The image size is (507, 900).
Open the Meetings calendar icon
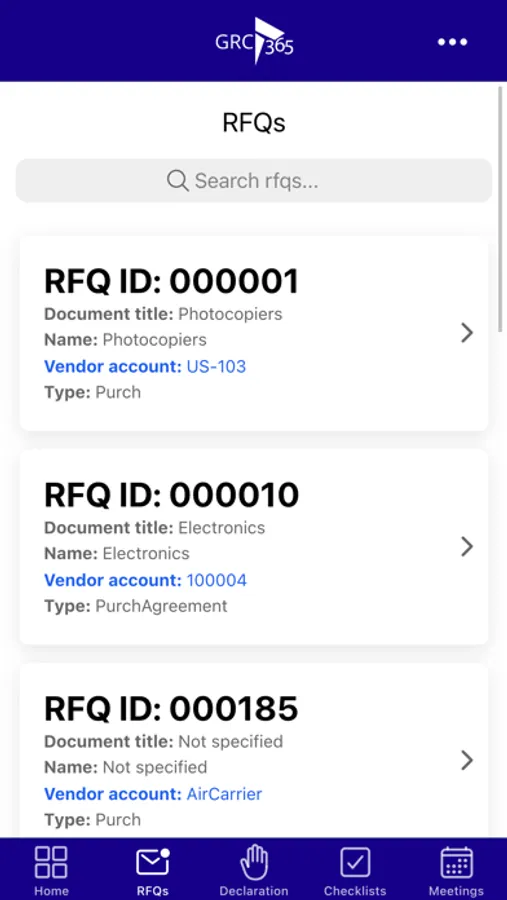pos(456,862)
